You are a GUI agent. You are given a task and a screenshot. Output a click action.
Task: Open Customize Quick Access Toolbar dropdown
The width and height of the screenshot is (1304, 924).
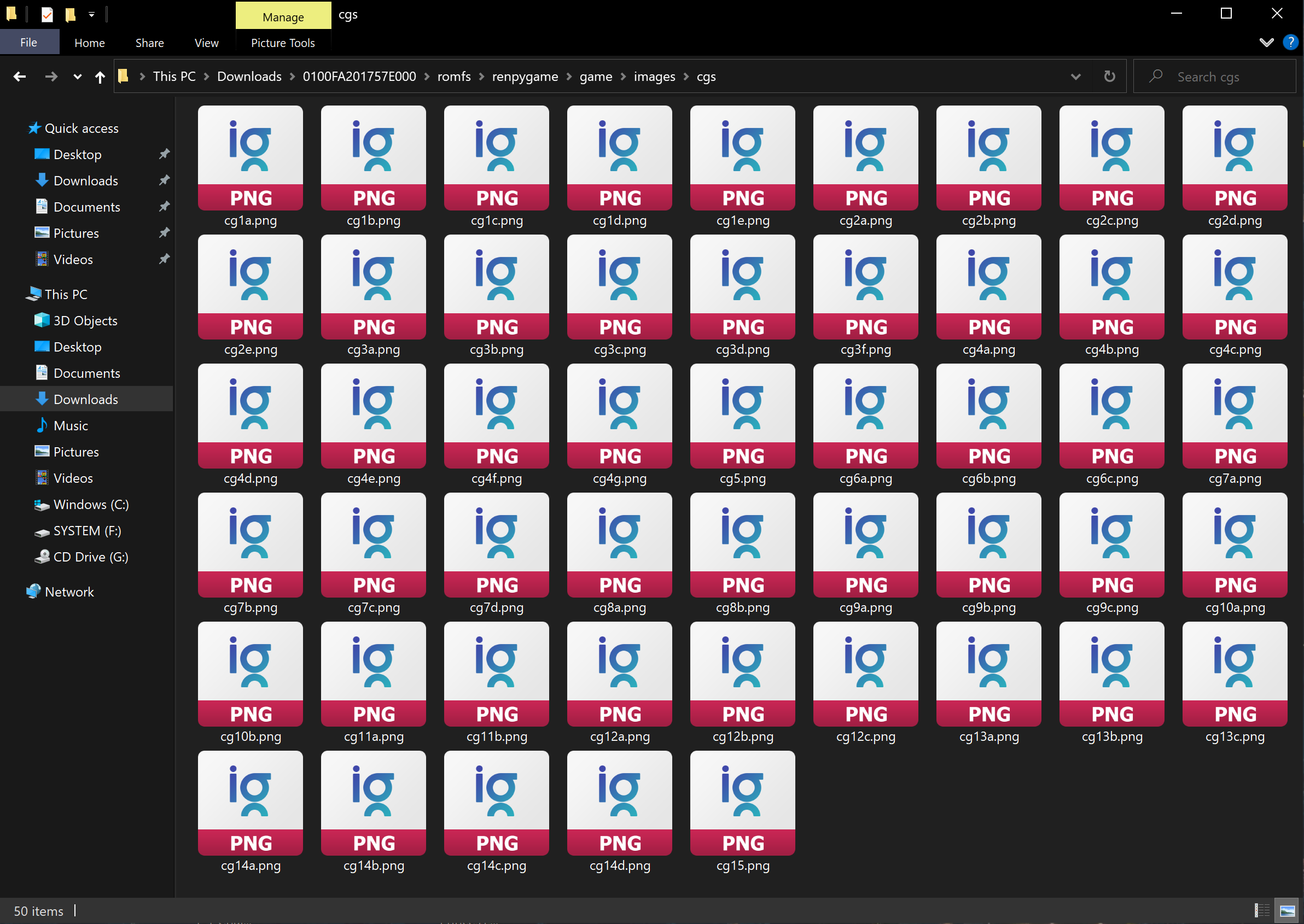[x=91, y=14]
